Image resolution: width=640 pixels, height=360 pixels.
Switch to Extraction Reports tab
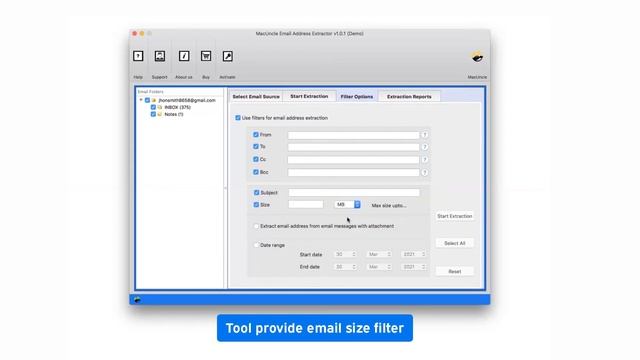pos(409,97)
